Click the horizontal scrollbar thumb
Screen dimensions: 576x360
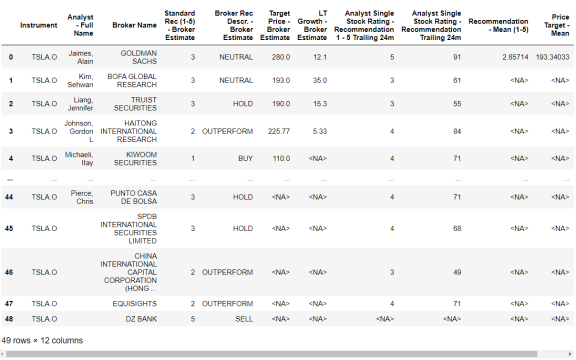point(272,354)
